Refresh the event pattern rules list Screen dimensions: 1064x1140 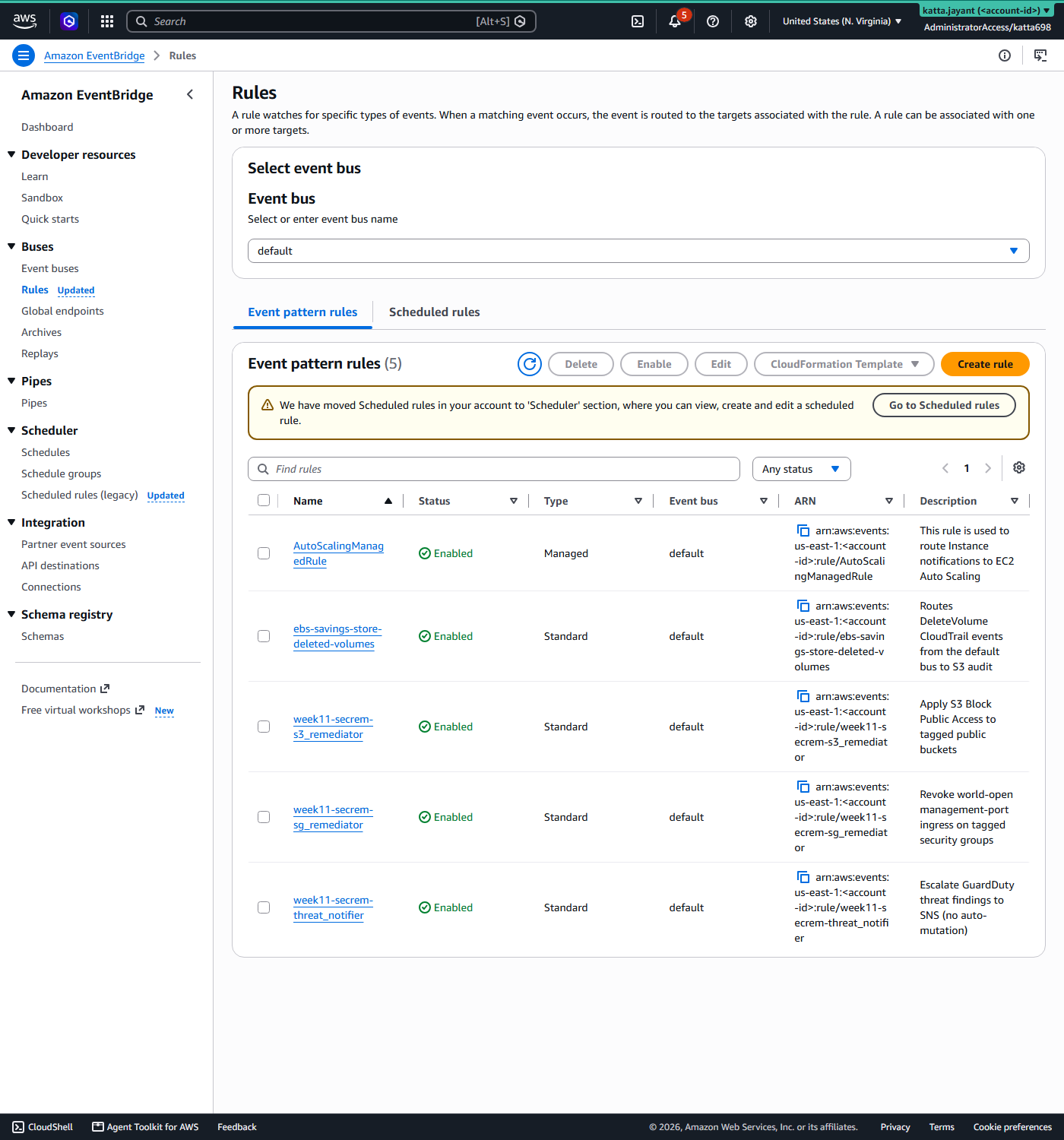530,364
